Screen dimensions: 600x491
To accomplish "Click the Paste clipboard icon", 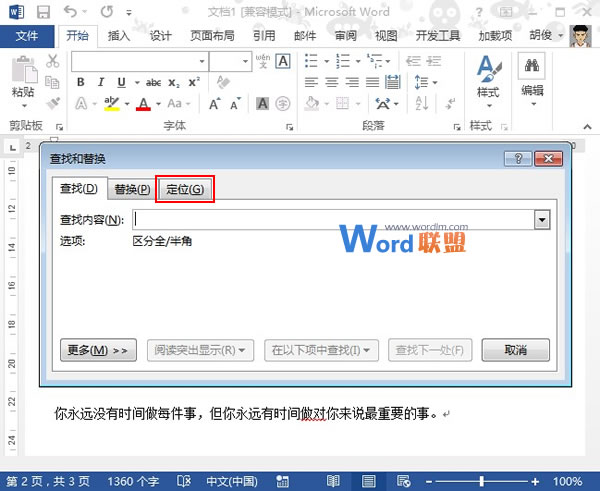I will 25,70.
